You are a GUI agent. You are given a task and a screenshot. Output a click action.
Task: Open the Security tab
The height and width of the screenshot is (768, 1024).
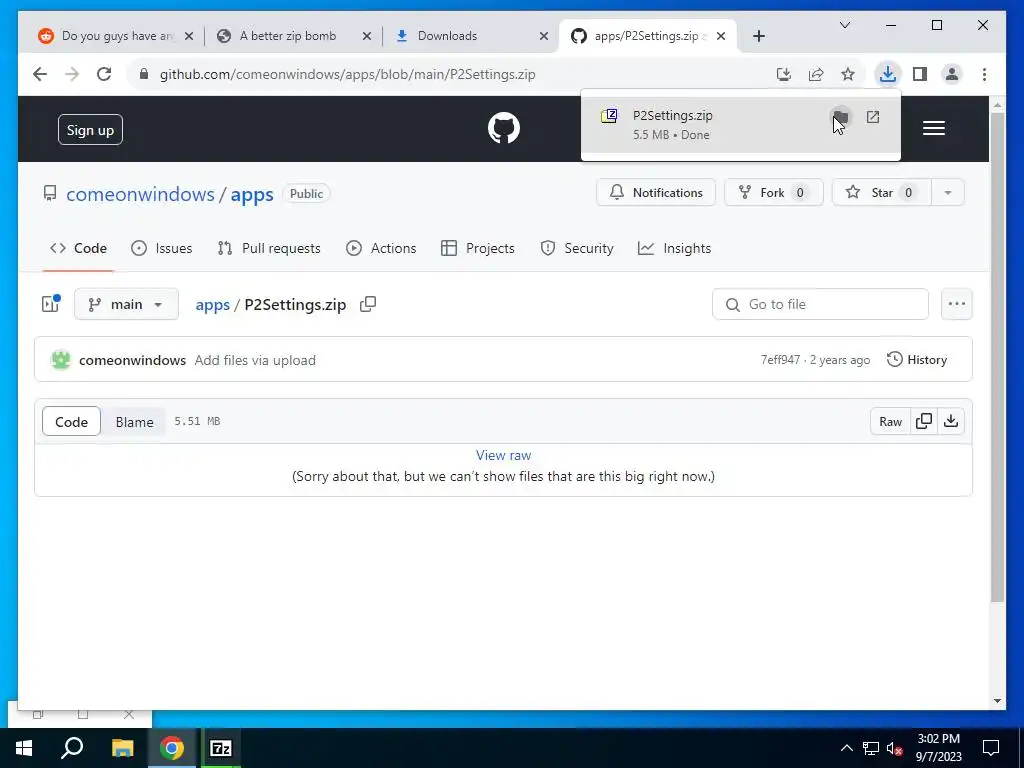(x=577, y=248)
